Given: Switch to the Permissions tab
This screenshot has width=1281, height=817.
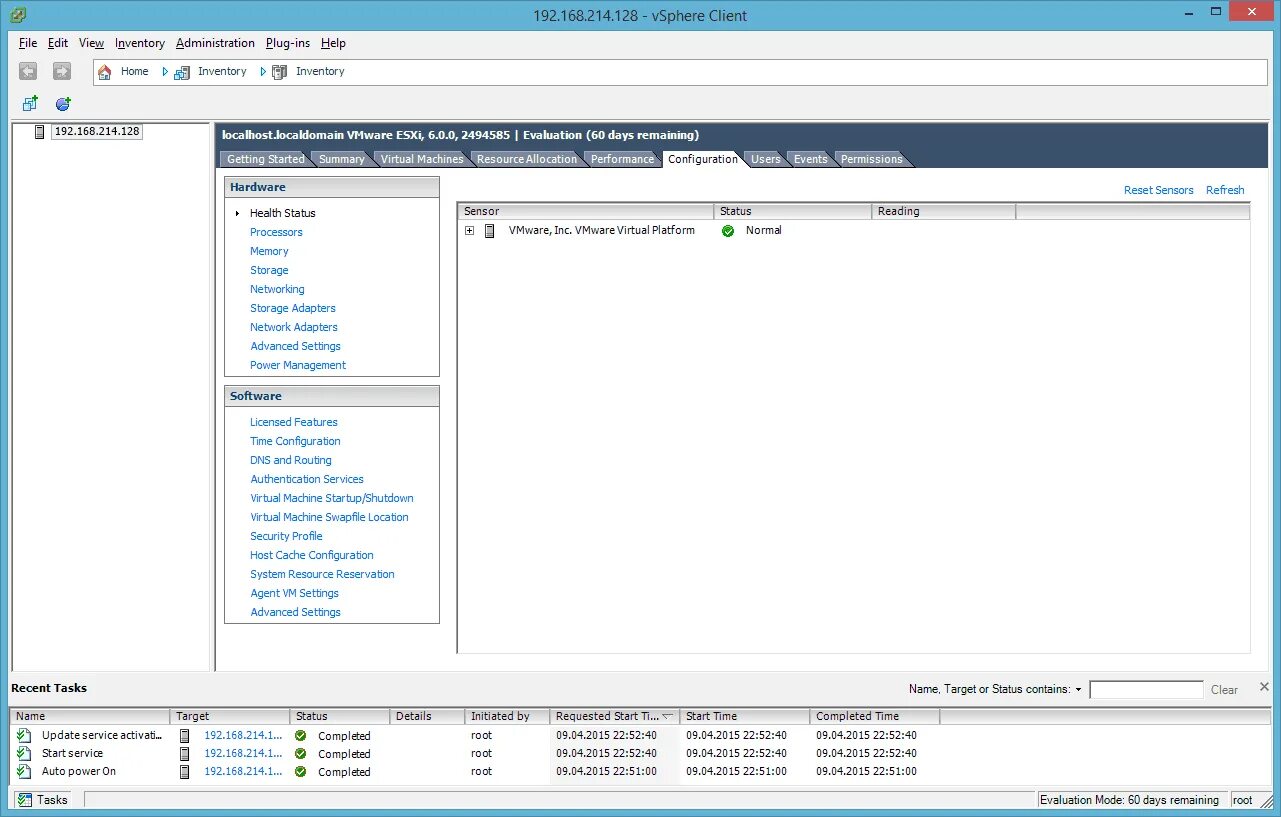Looking at the screenshot, I should pos(871,159).
